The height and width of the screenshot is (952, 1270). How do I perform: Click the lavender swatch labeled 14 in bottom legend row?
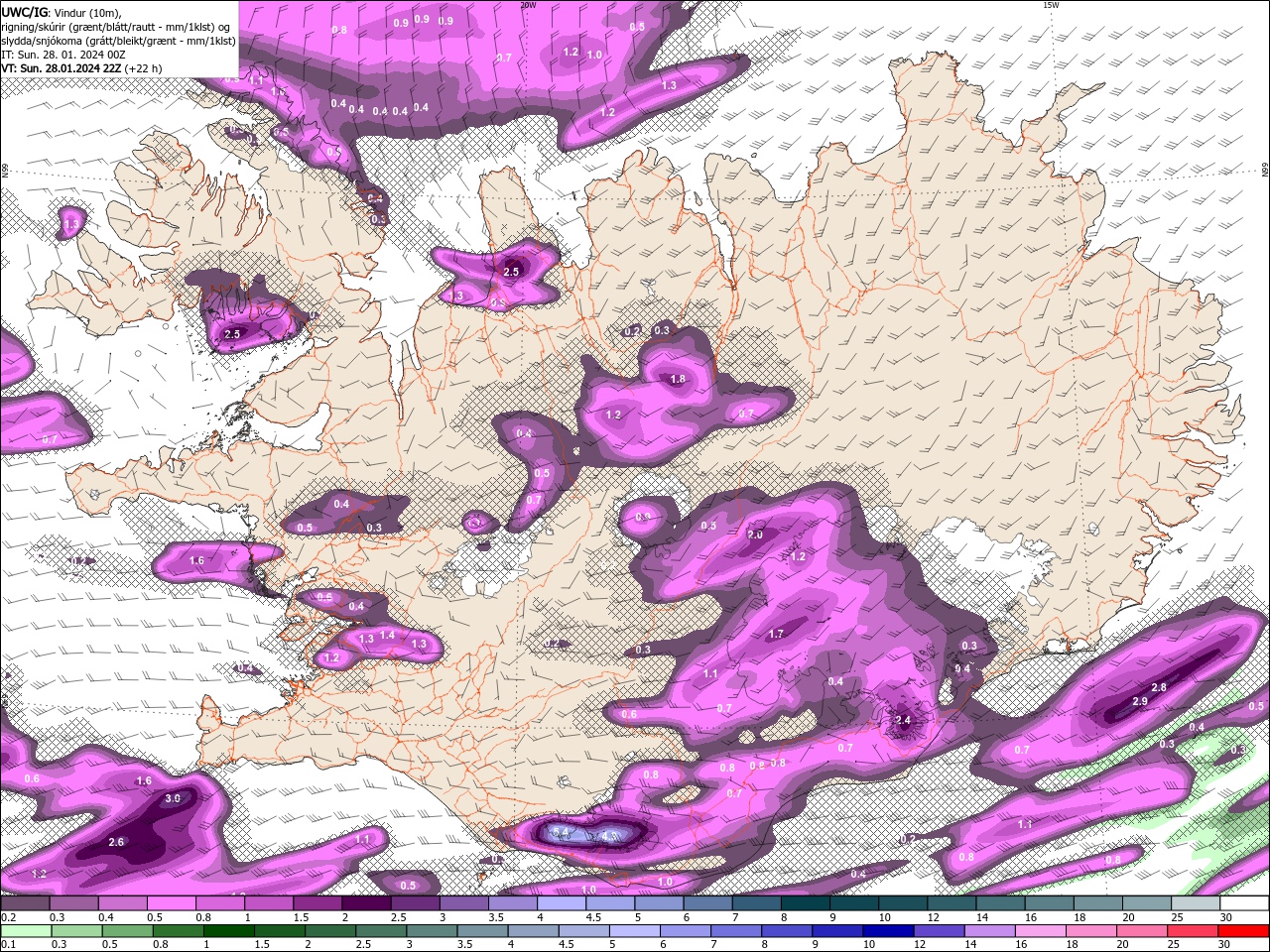pyautogui.click(x=989, y=931)
